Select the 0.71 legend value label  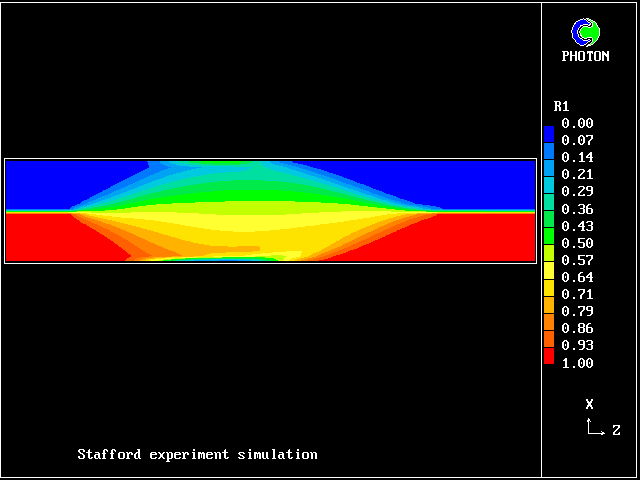point(577,294)
